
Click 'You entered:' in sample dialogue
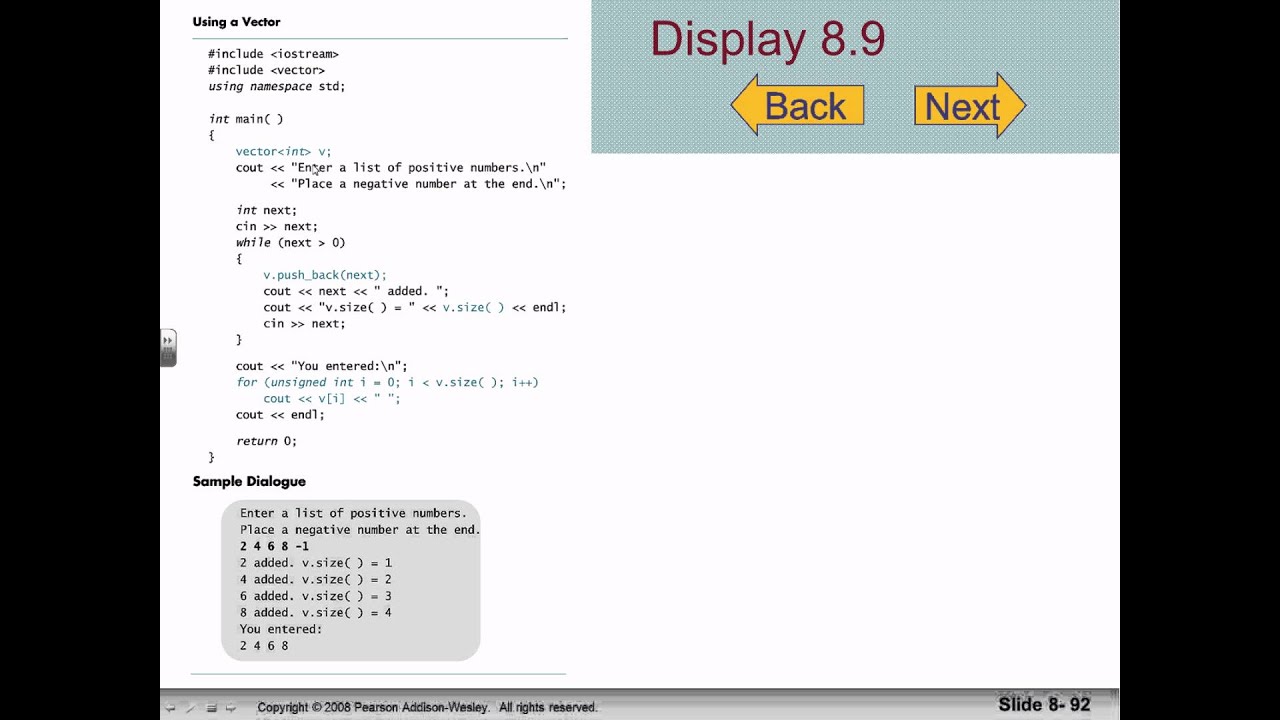pos(281,629)
